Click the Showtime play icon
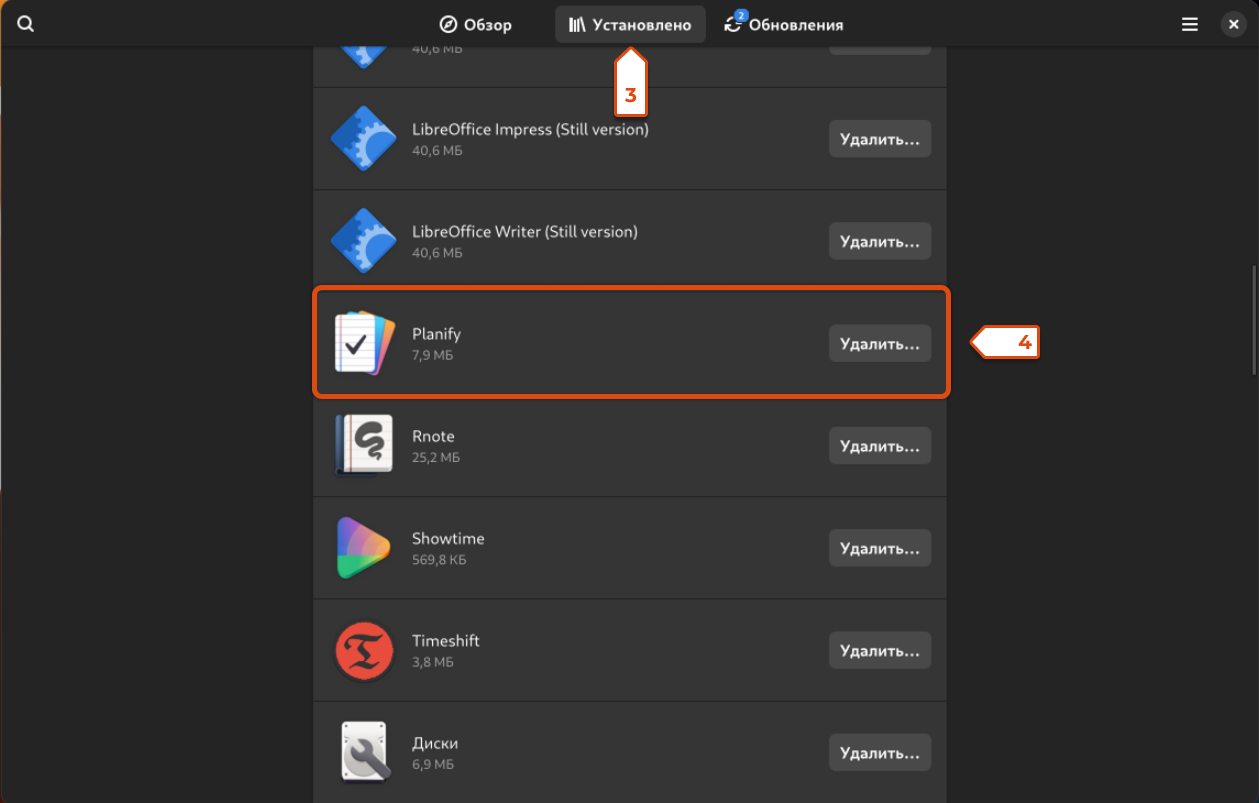Image resolution: width=1259 pixels, height=803 pixels. 363,548
